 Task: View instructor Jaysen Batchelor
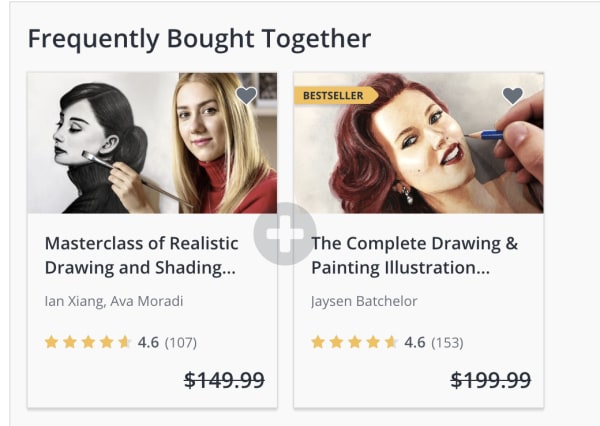click(x=364, y=301)
